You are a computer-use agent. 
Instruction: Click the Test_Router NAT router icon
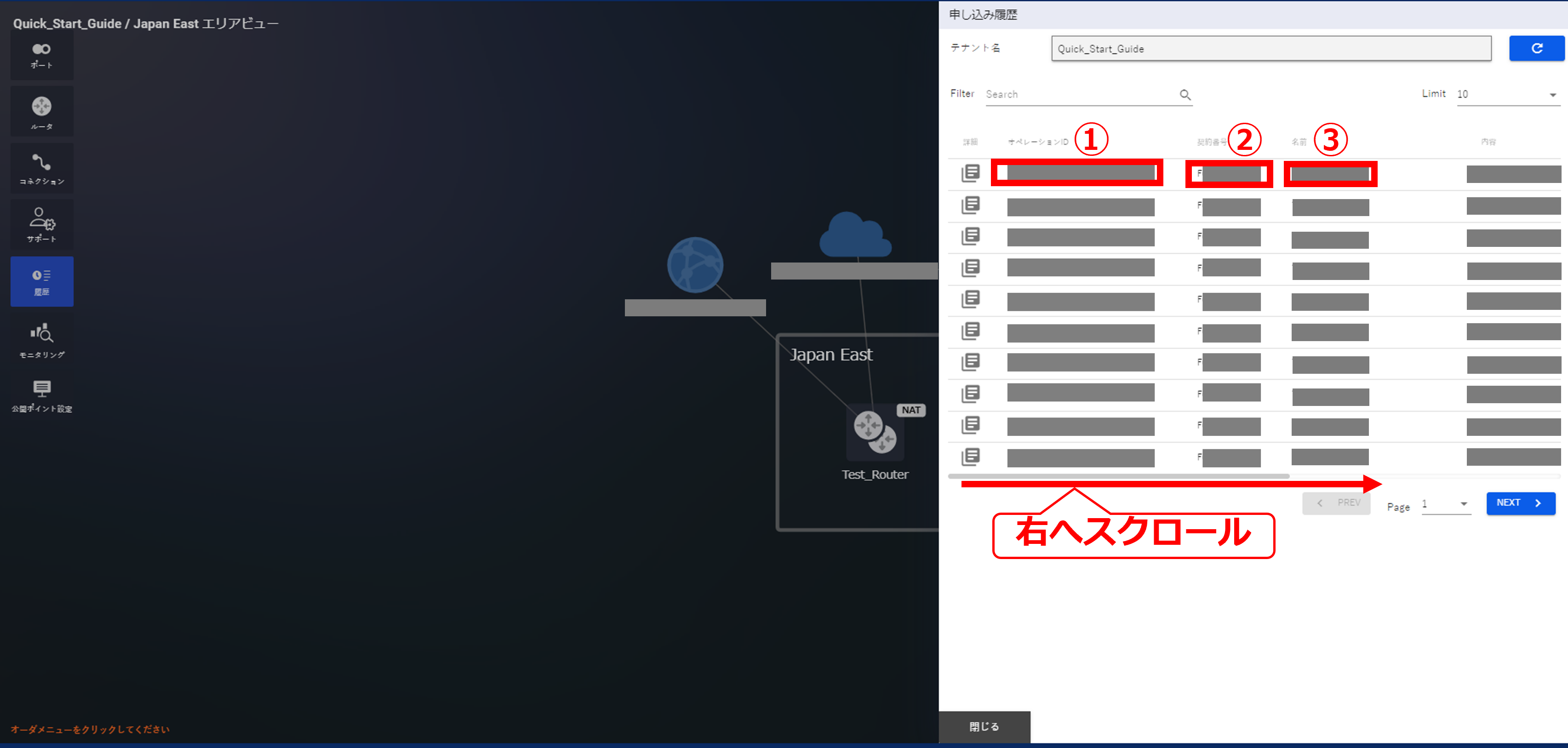[875, 432]
